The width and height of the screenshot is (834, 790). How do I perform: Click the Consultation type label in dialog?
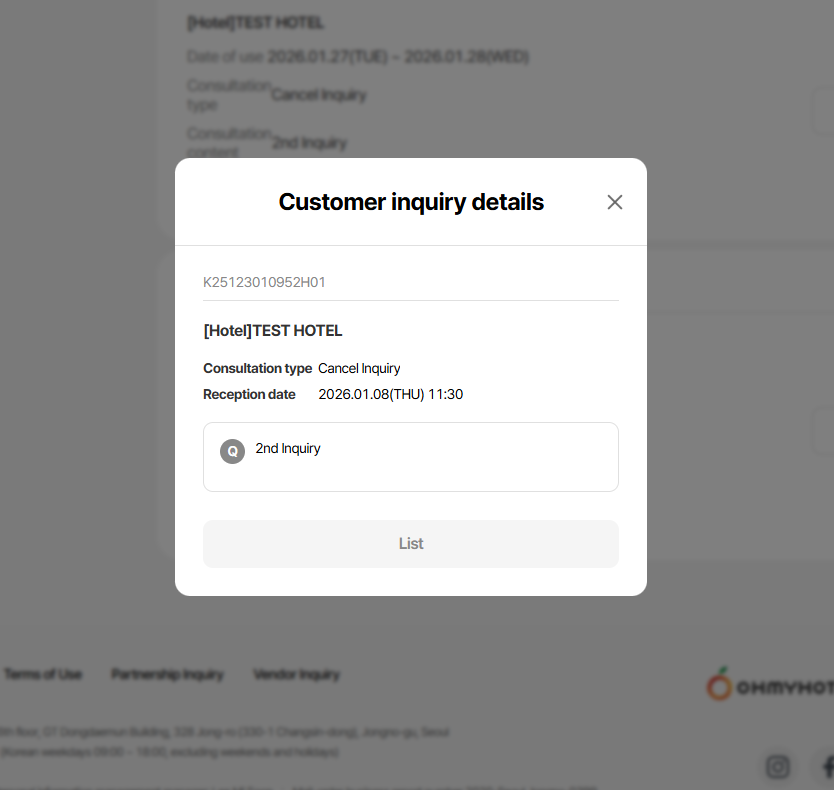pyautogui.click(x=257, y=369)
